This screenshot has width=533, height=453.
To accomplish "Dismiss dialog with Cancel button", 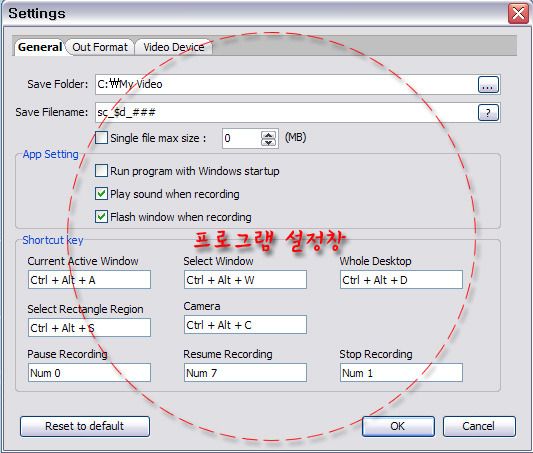I will 479,426.
